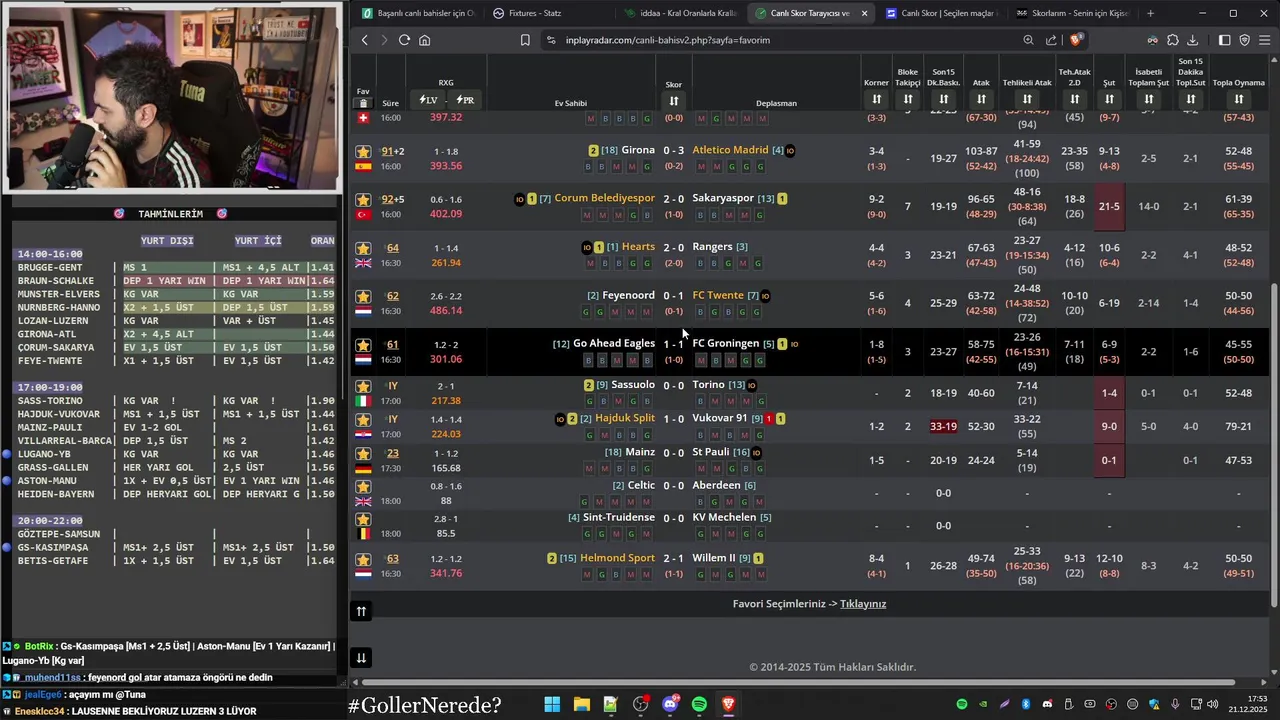The width and height of the screenshot is (1280, 720).
Task: Open browser downloads icon
Action: pos(1193,40)
